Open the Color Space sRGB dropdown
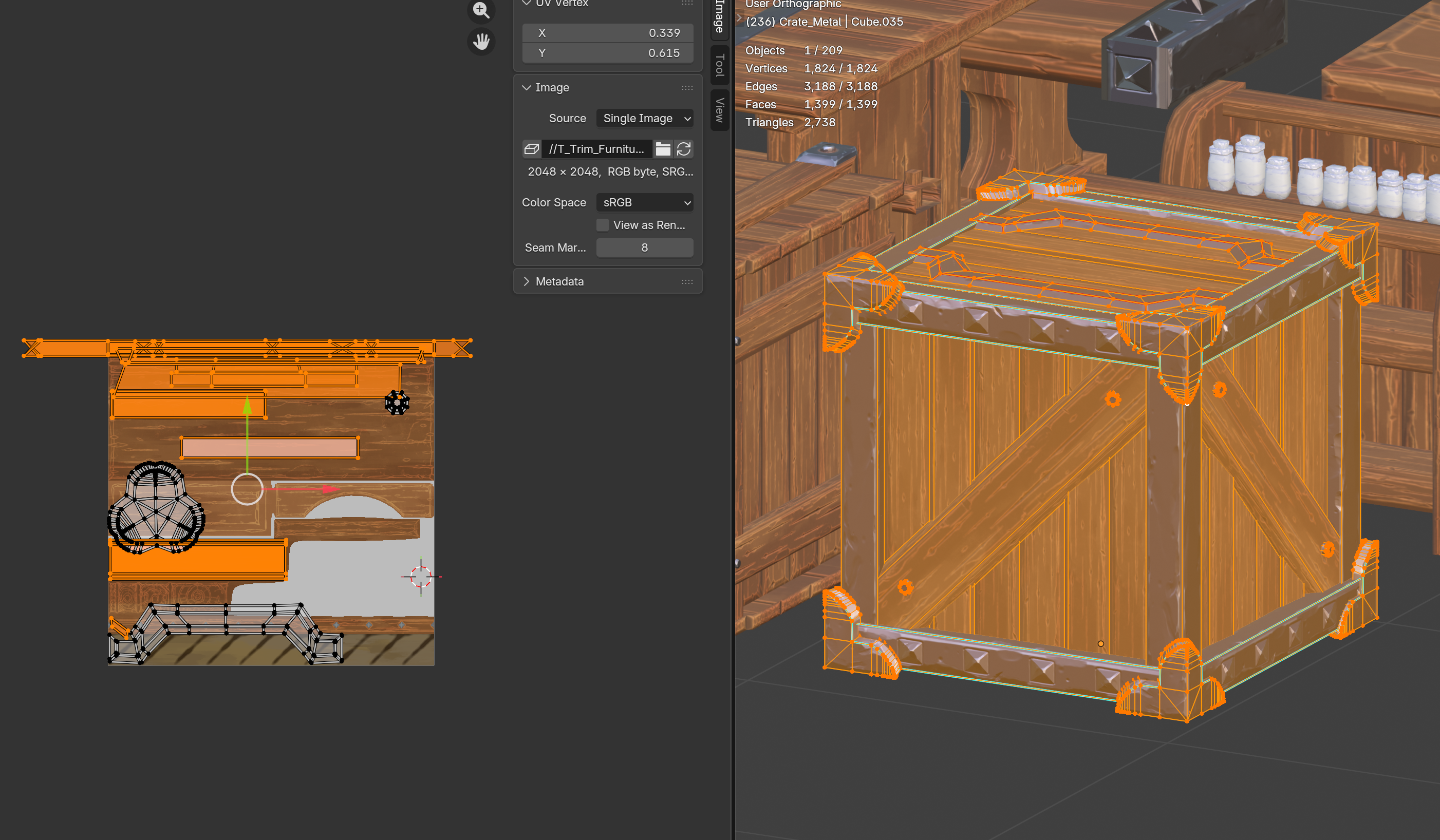The height and width of the screenshot is (840, 1440). tap(645, 203)
